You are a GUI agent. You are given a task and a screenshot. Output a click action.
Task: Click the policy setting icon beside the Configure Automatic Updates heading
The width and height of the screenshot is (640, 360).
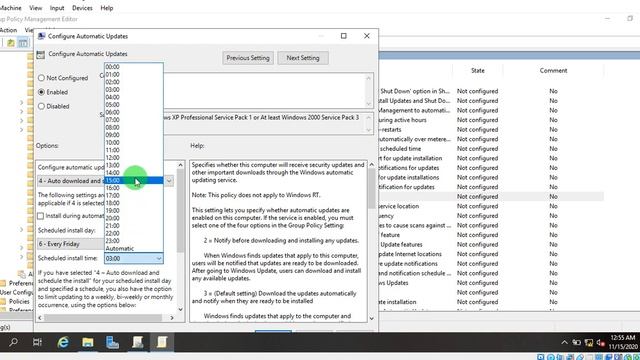[40, 54]
